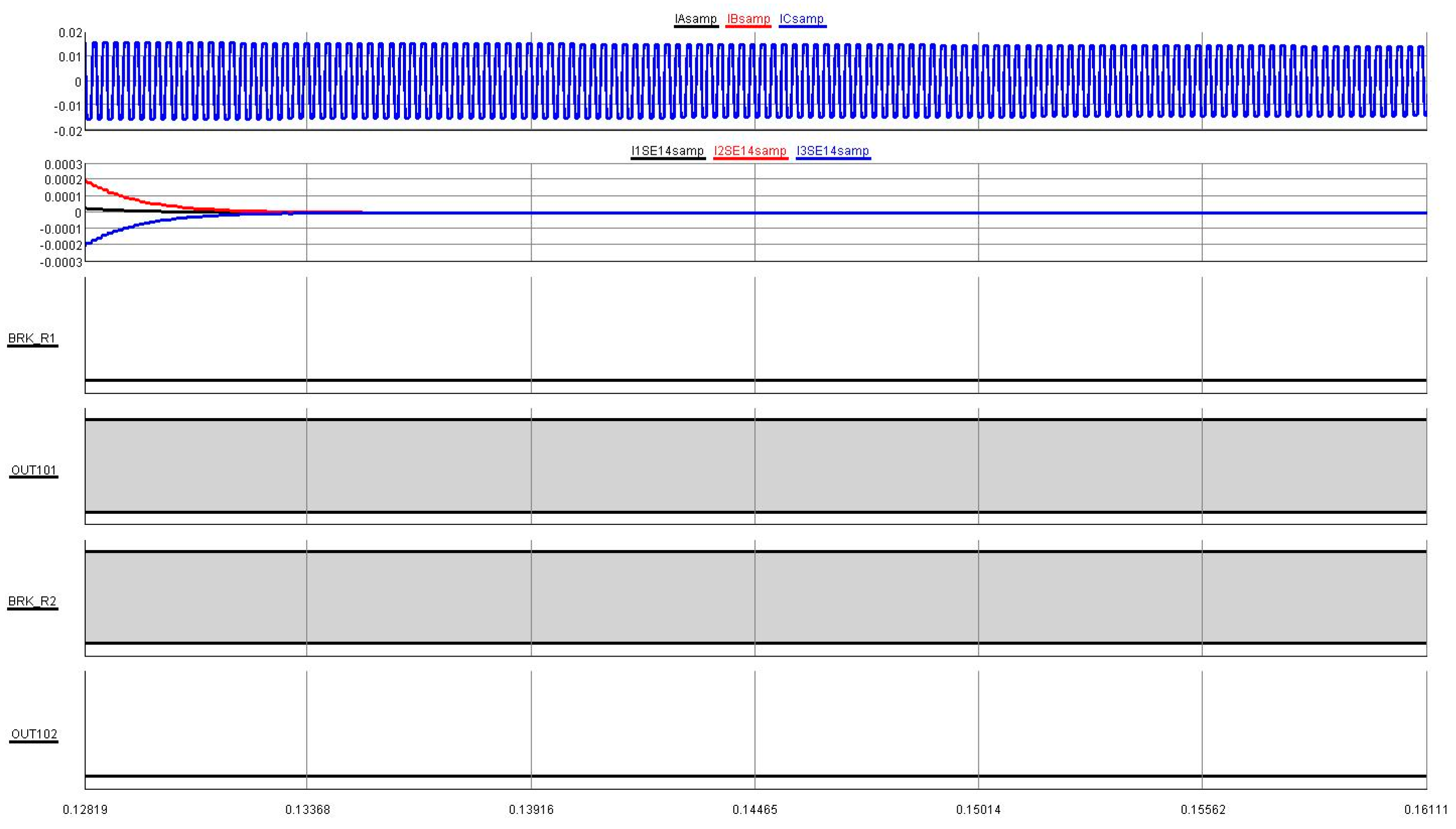Select the 0.13916 time axis label

click(x=531, y=810)
